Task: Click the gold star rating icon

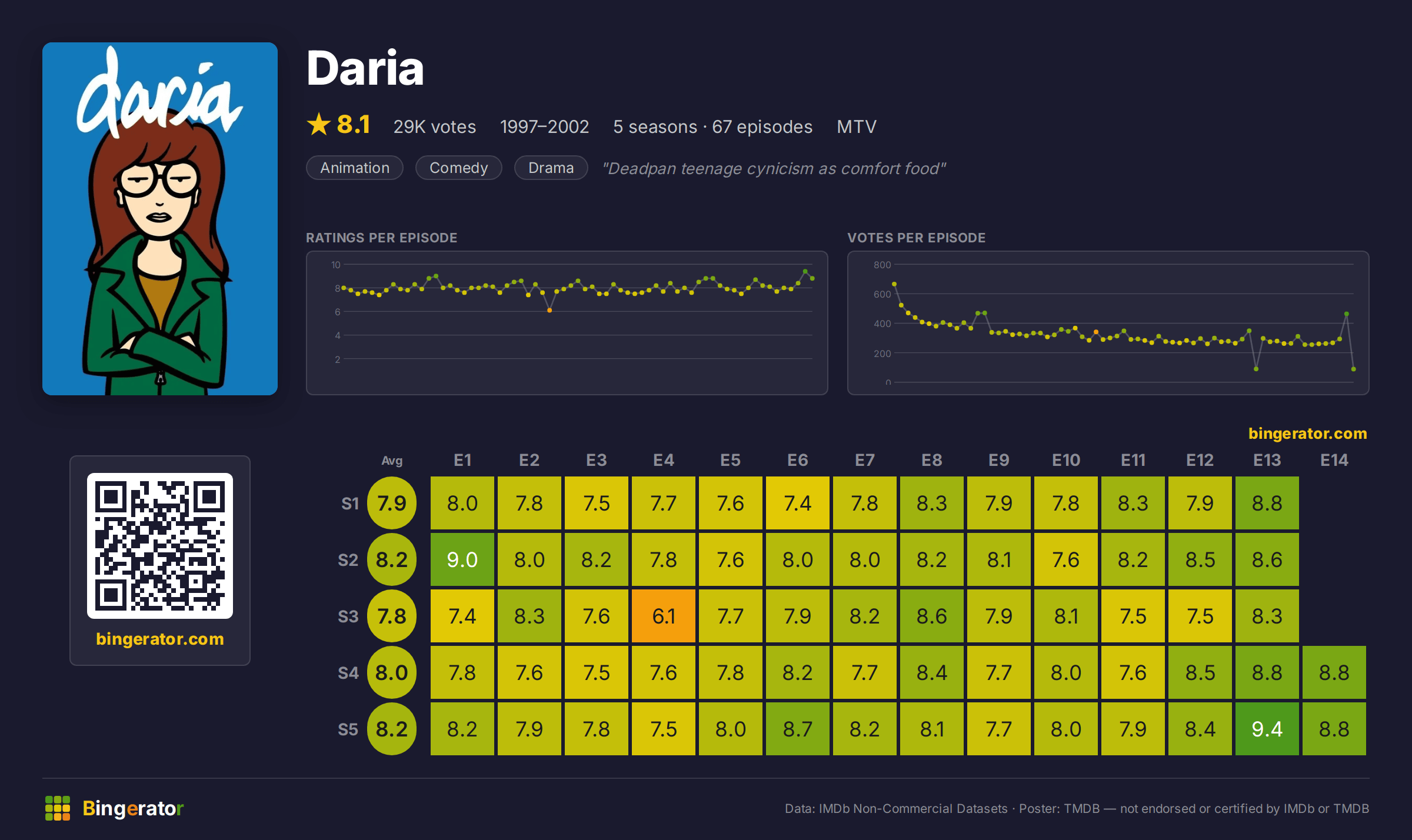Action: pos(319,124)
